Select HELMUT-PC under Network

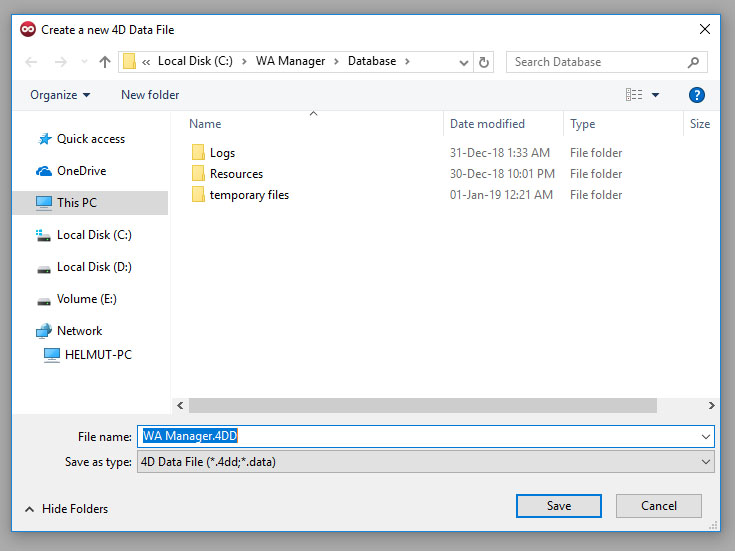pos(98,355)
